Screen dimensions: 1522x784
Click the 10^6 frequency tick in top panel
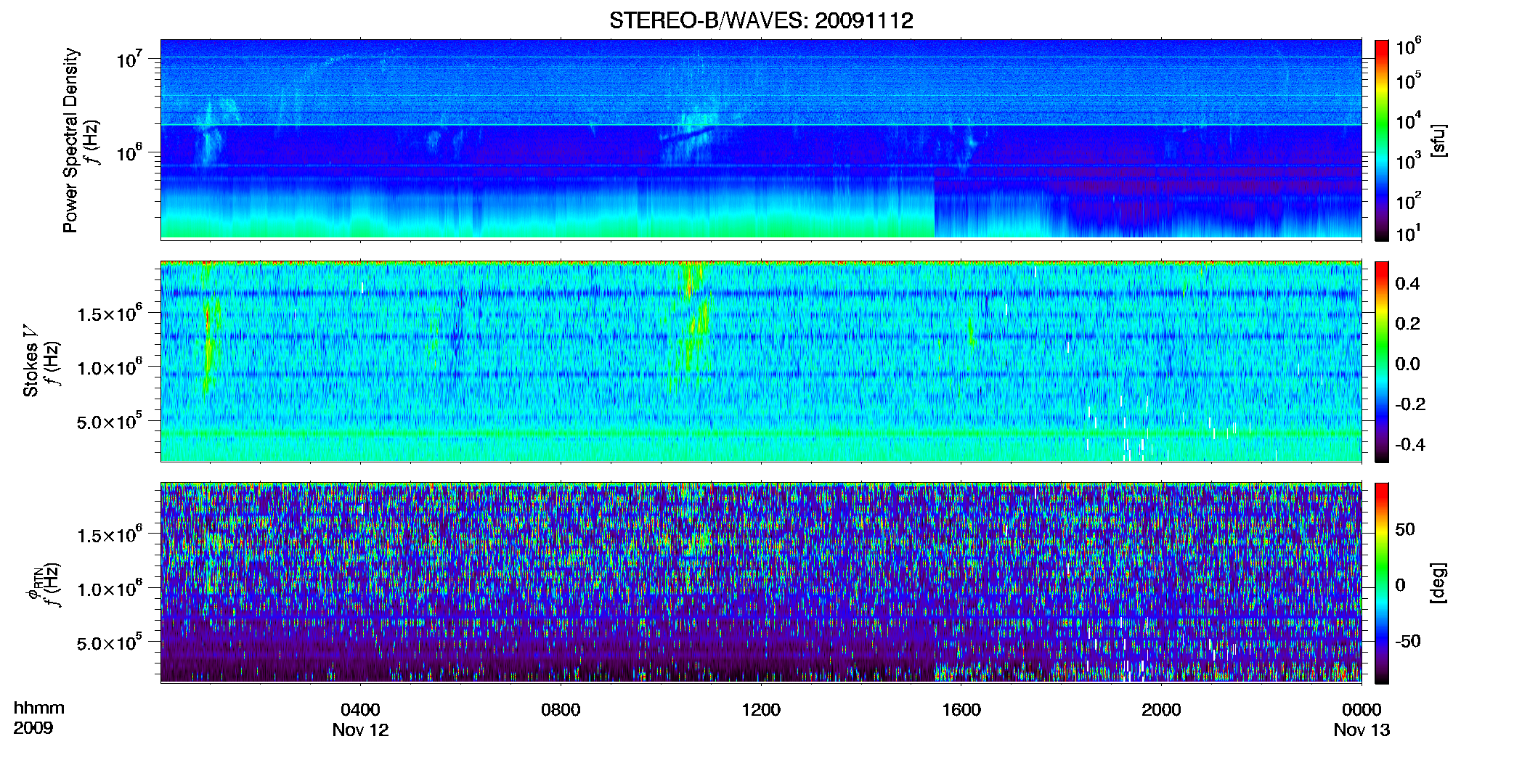pos(129,152)
